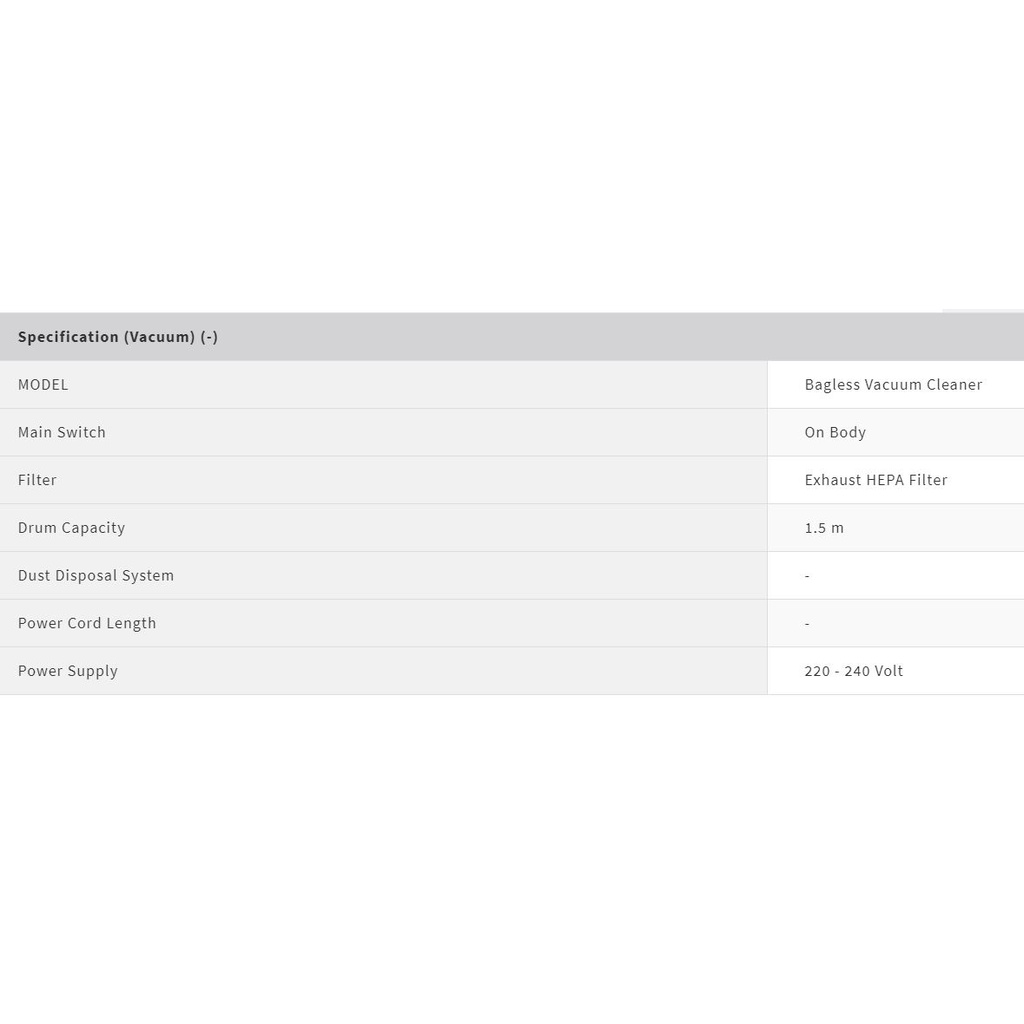Select the Power Cord Length label
1024x1024 pixels.
pyautogui.click(x=87, y=623)
